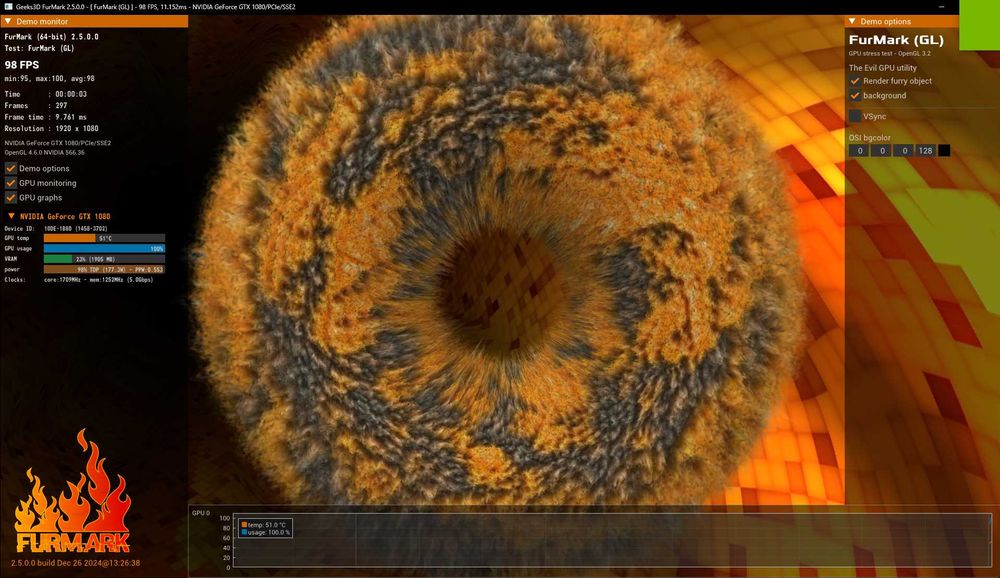Collapse the NVIDIA GeForce GTX 1080 section
The image size is (1000, 578).
pos(11,216)
